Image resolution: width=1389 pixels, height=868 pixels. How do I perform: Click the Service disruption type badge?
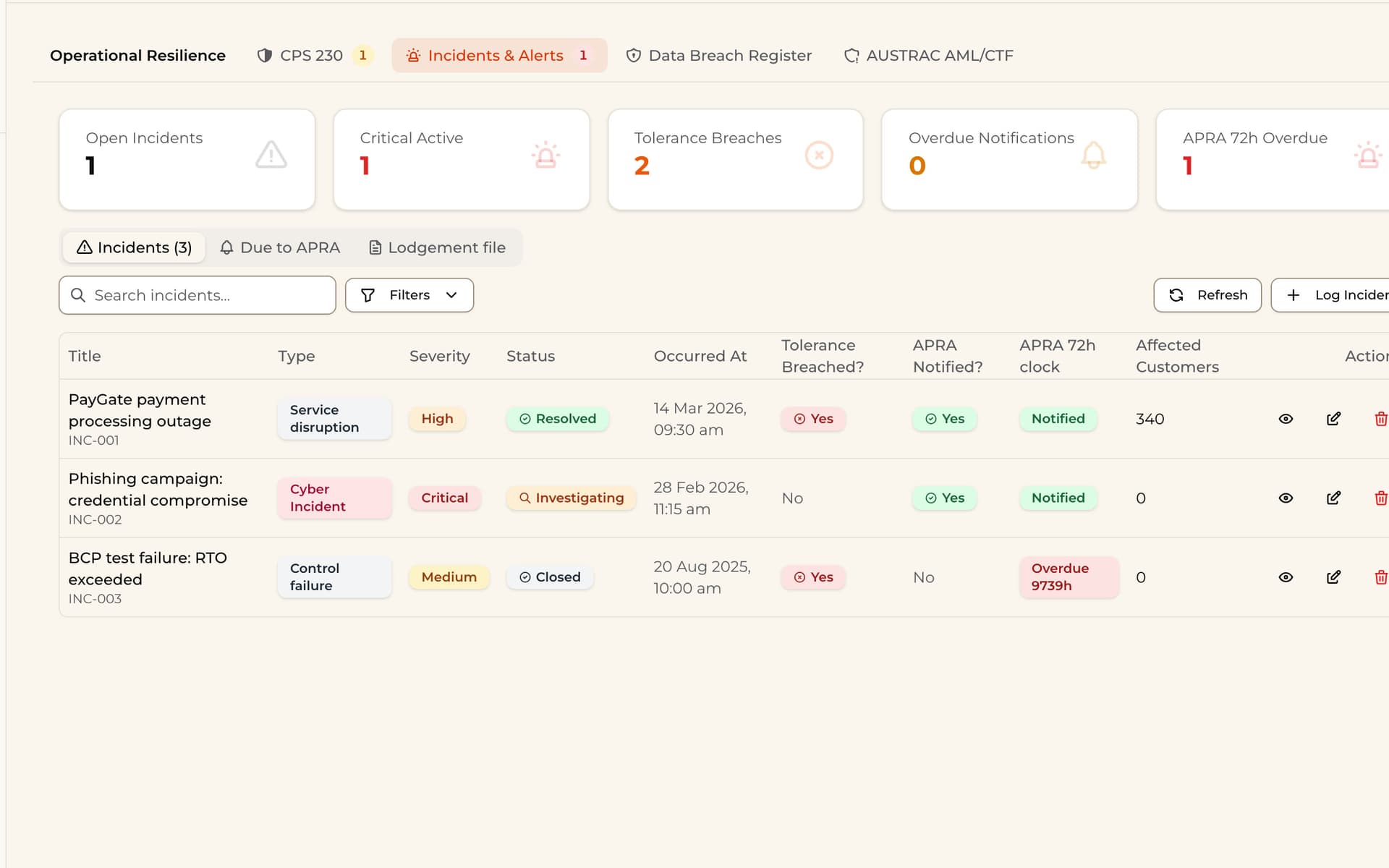click(334, 419)
